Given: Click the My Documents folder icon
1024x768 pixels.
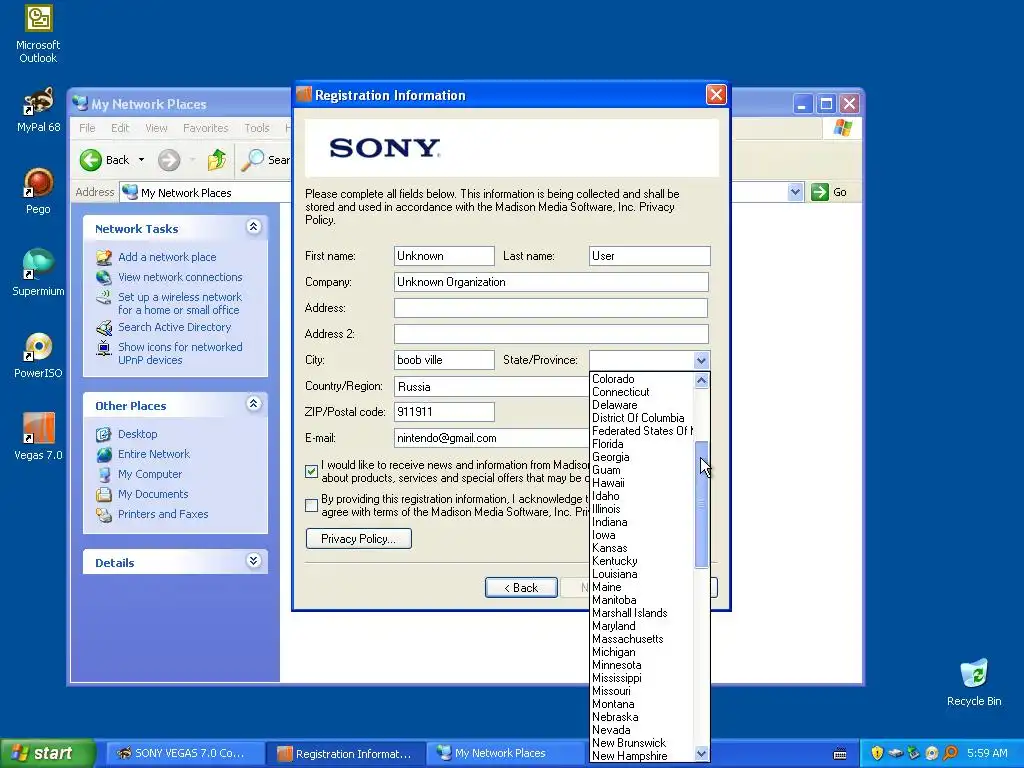Looking at the screenshot, I should click(x=104, y=494).
